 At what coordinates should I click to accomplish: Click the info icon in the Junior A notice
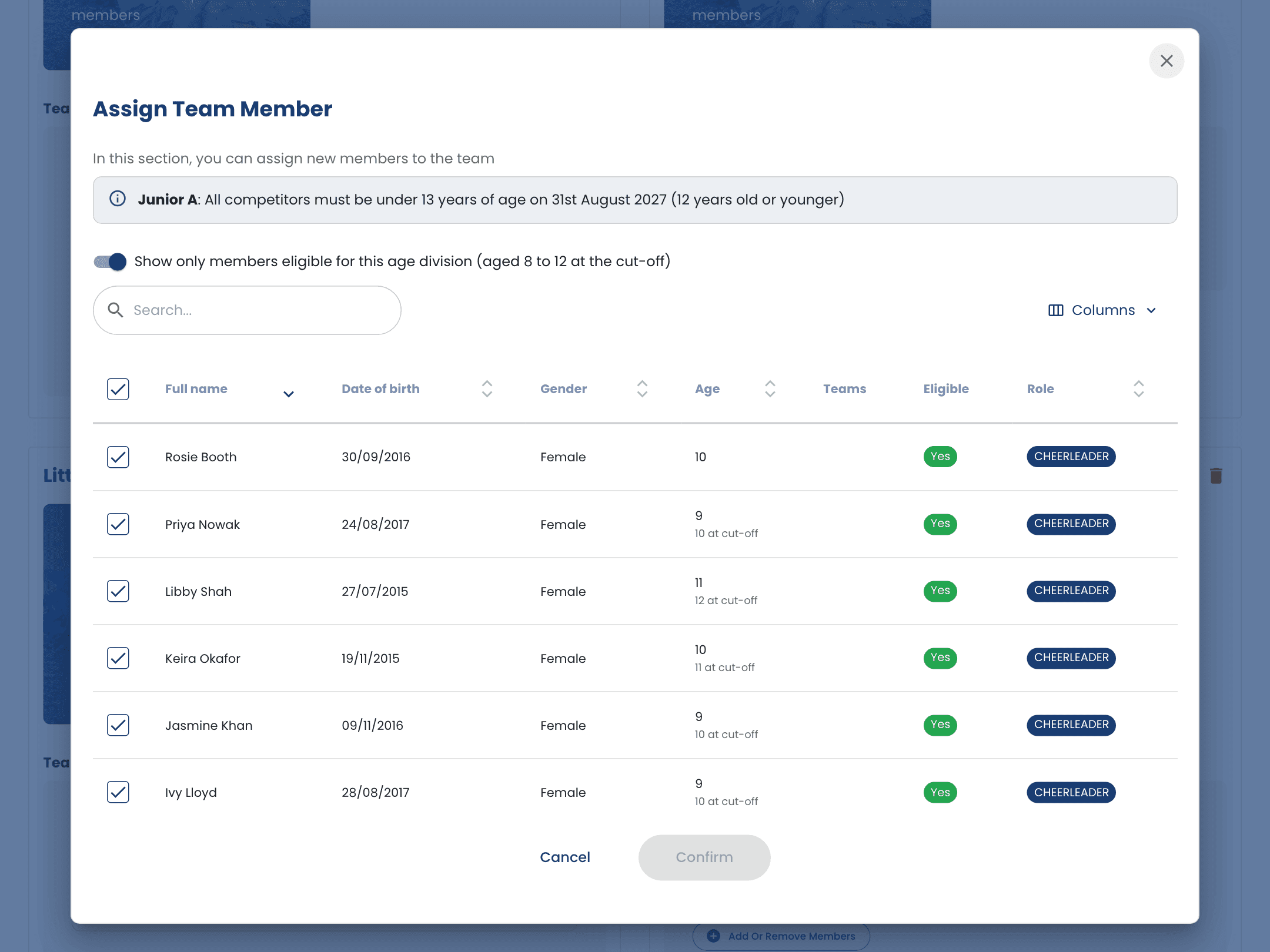point(118,199)
